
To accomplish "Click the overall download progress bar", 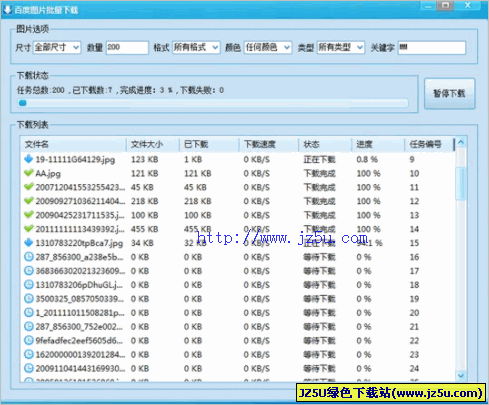I will pos(213,103).
